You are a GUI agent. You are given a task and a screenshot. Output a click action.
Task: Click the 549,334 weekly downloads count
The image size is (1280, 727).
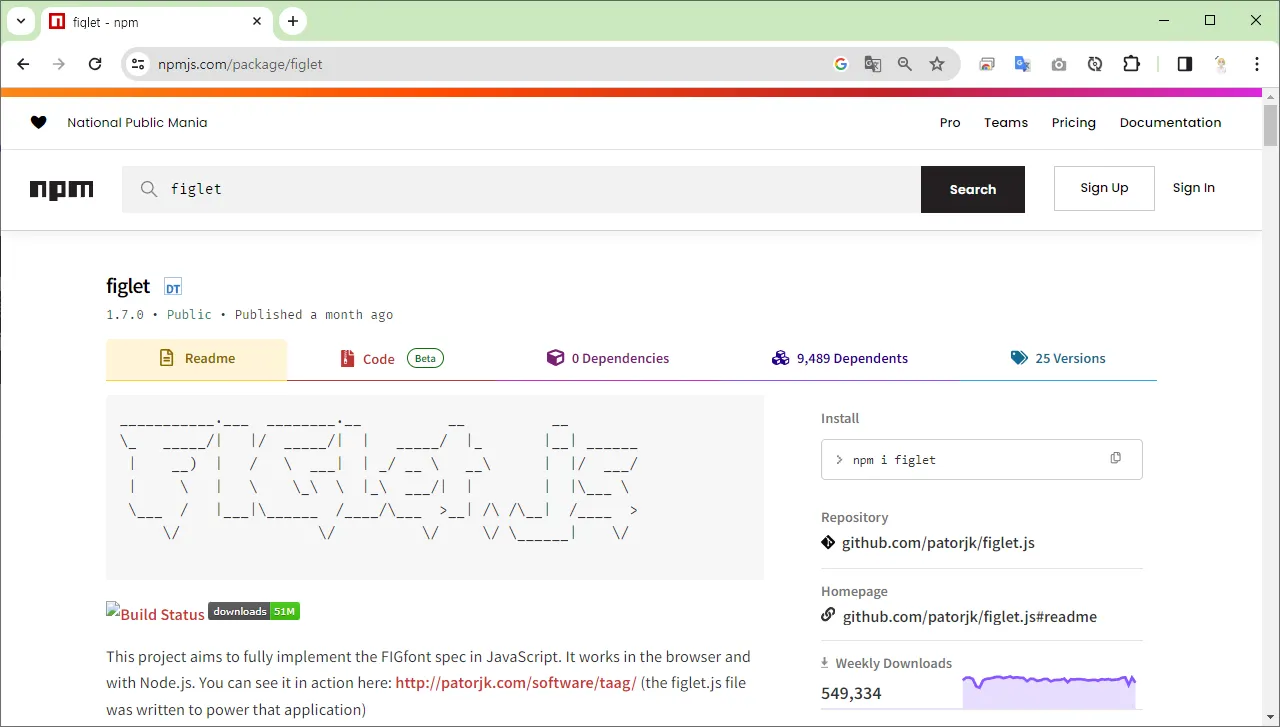851,693
